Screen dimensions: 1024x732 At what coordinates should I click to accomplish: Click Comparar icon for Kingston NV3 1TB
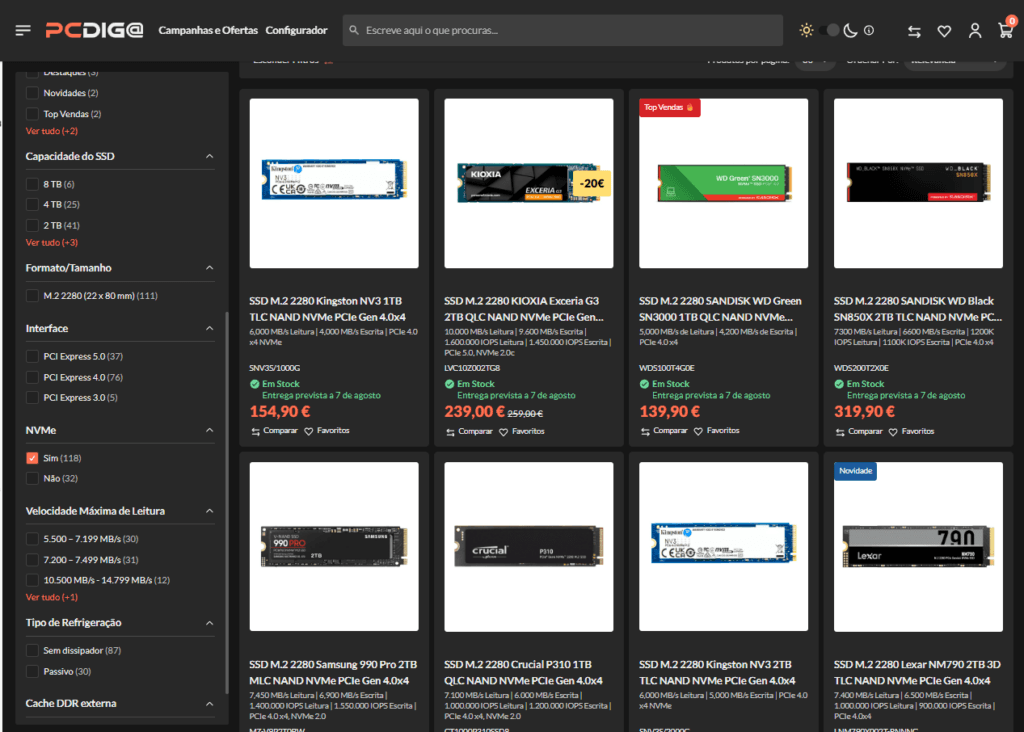[x=255, y=432]
